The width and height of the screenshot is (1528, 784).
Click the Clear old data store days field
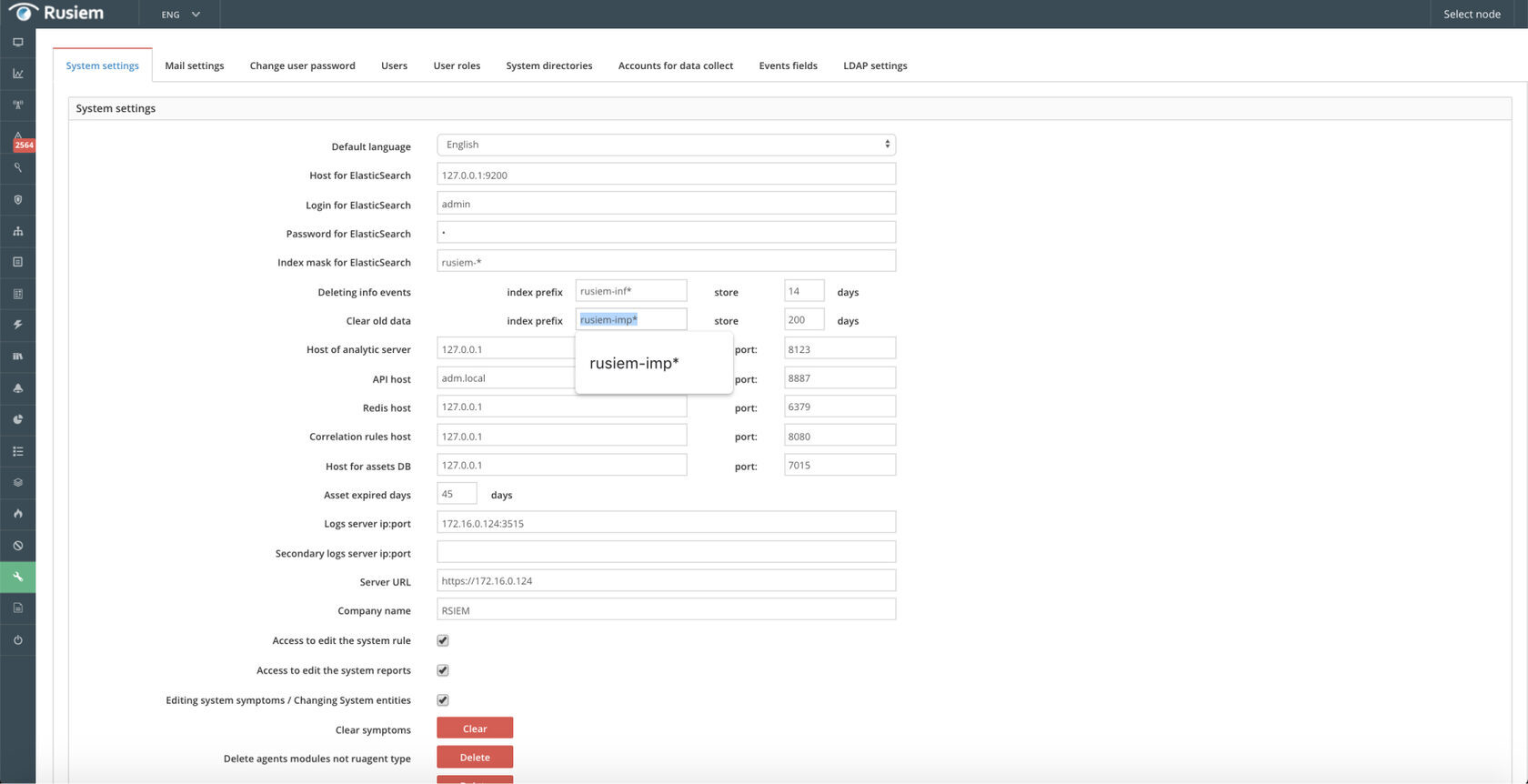tap(804, 319)
